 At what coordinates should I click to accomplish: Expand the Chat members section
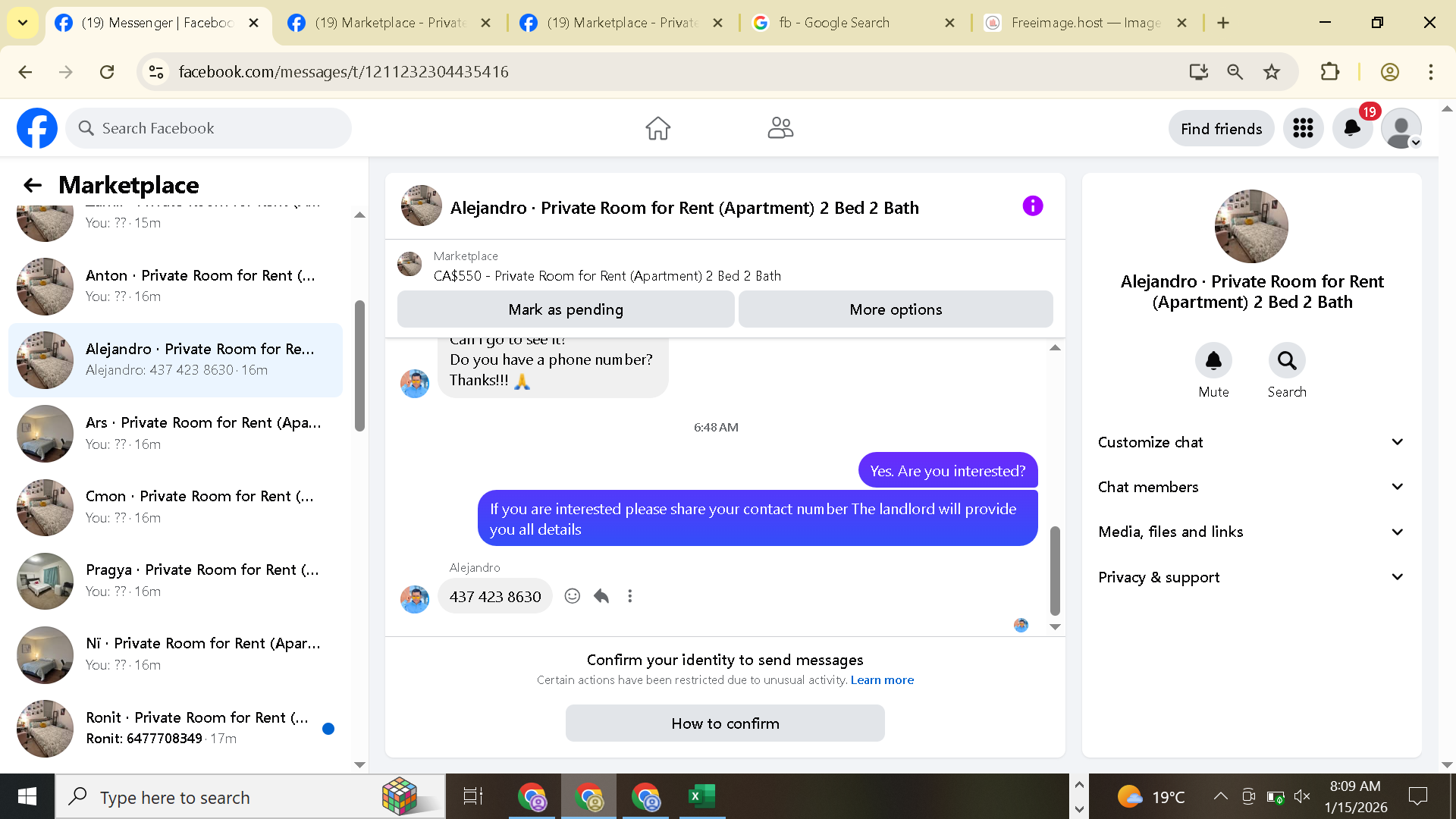click(1250, 487)
